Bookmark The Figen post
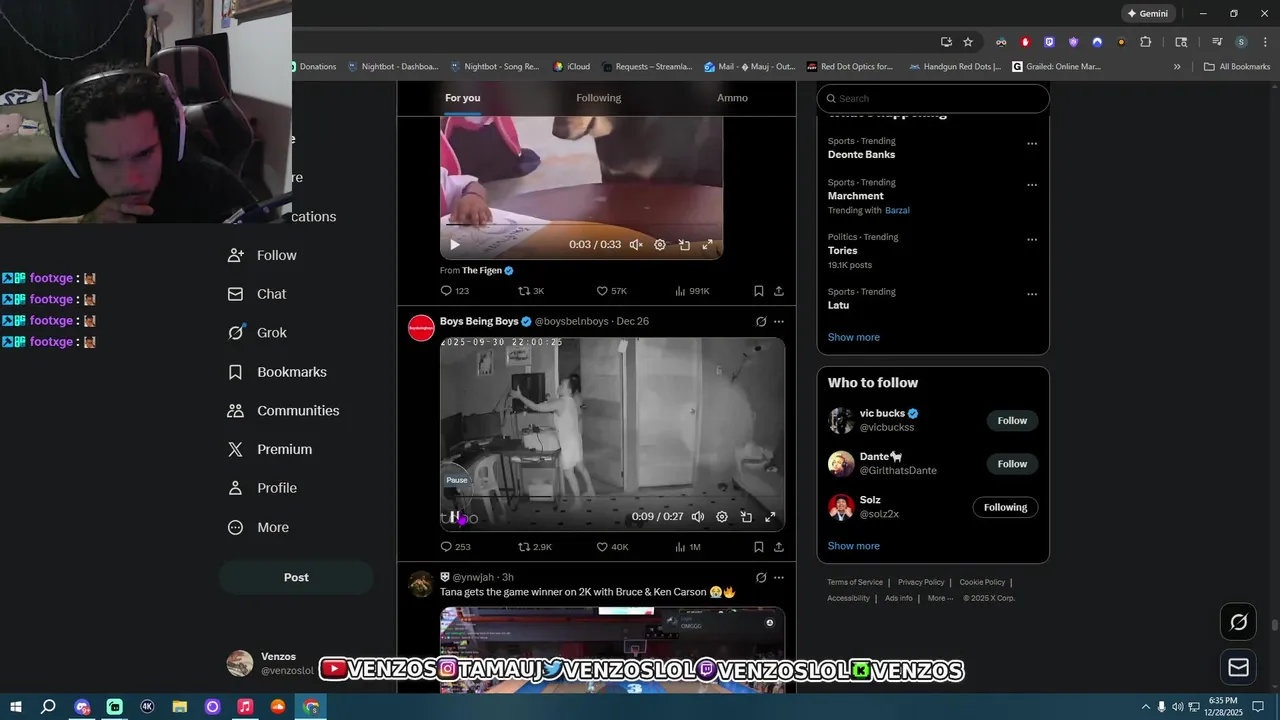 (x=759, y=291)
